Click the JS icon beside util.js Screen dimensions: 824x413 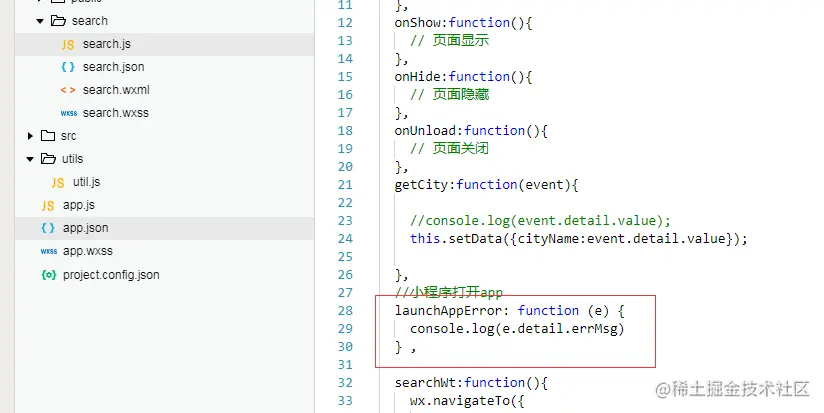tap(58, 182)
